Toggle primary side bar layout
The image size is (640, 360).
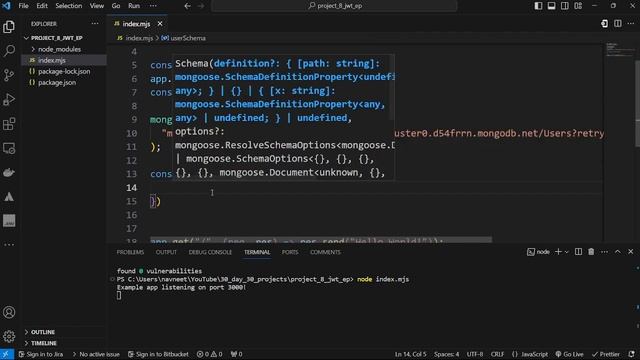tap(538, 6)
